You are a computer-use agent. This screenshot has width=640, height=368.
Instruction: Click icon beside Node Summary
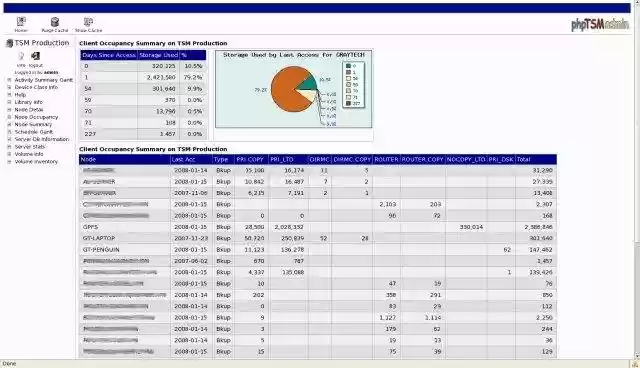[9, 124]
